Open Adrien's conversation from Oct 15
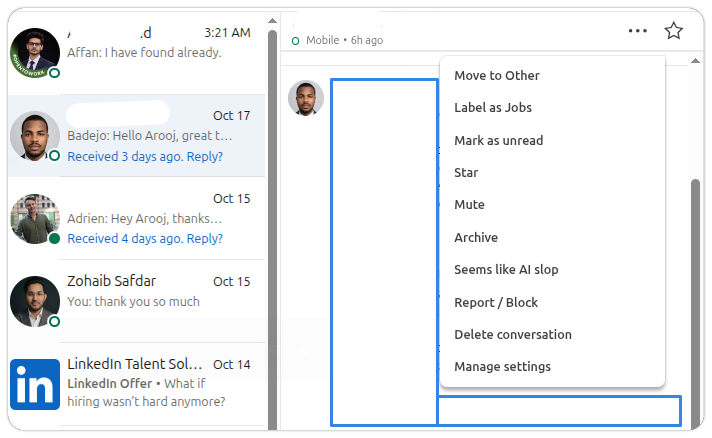The height and width of the screenshot is (438, 712). coord(136,219)
